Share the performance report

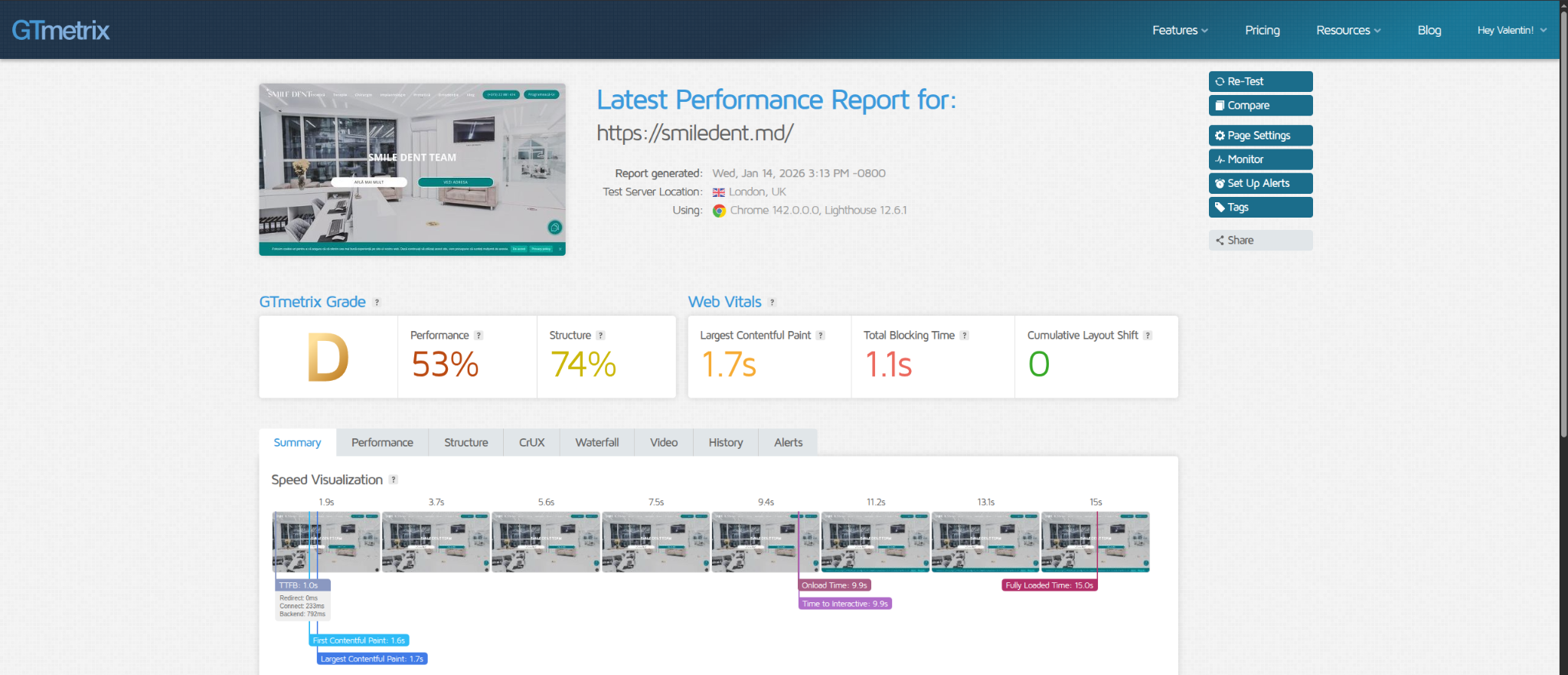pyautogui.click(x=1259, y=240)
